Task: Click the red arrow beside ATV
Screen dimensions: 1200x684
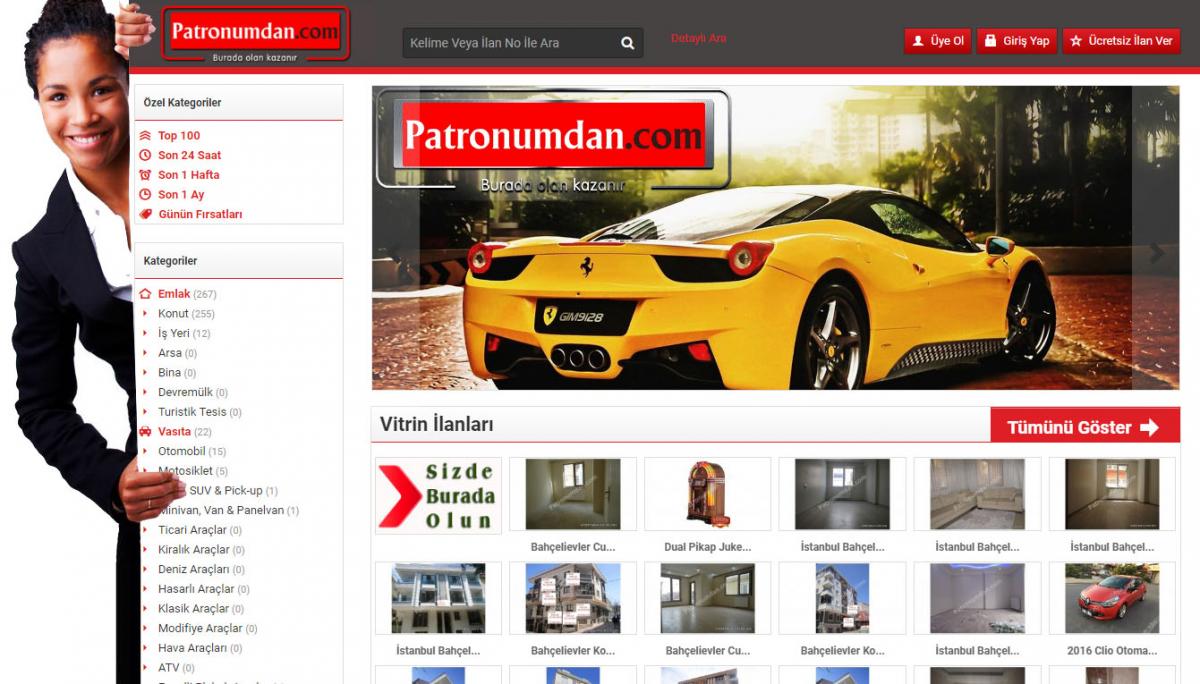Action: [x=146, y=668]
